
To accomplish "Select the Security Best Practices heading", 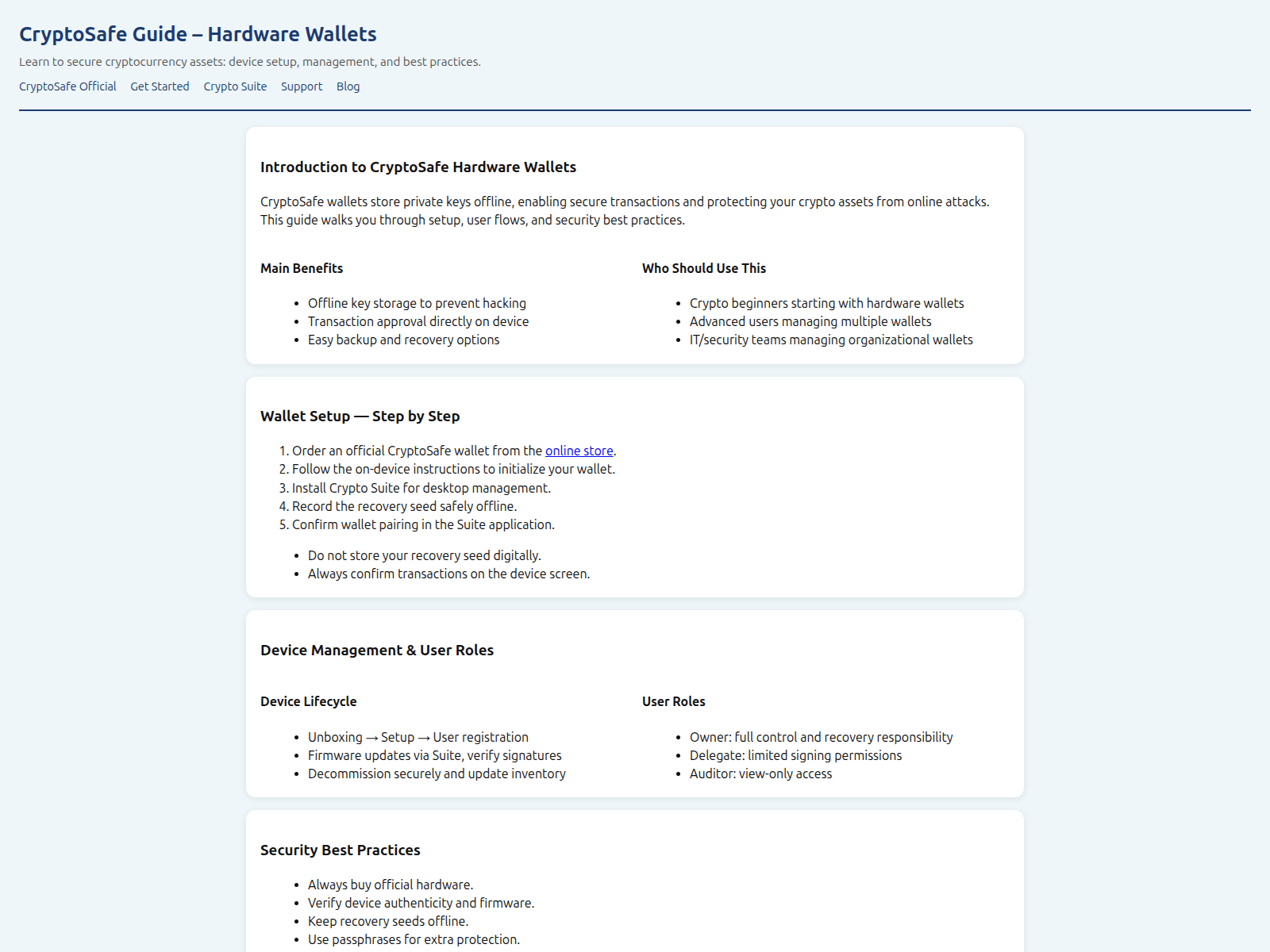I will 340,850.
